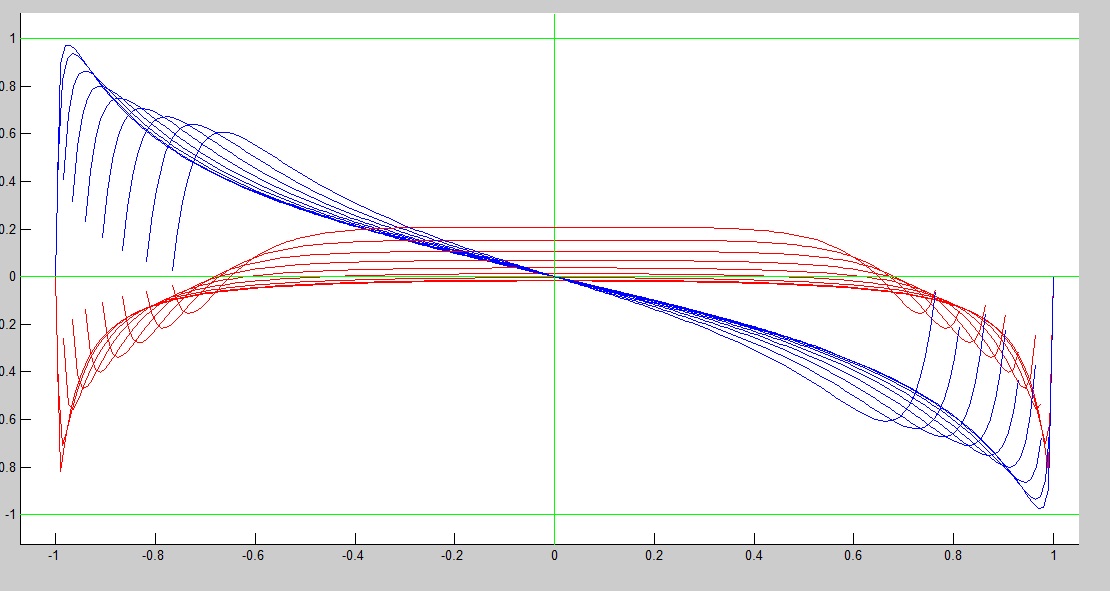Click where vertical green line meets y=1 line

point(554,39)
